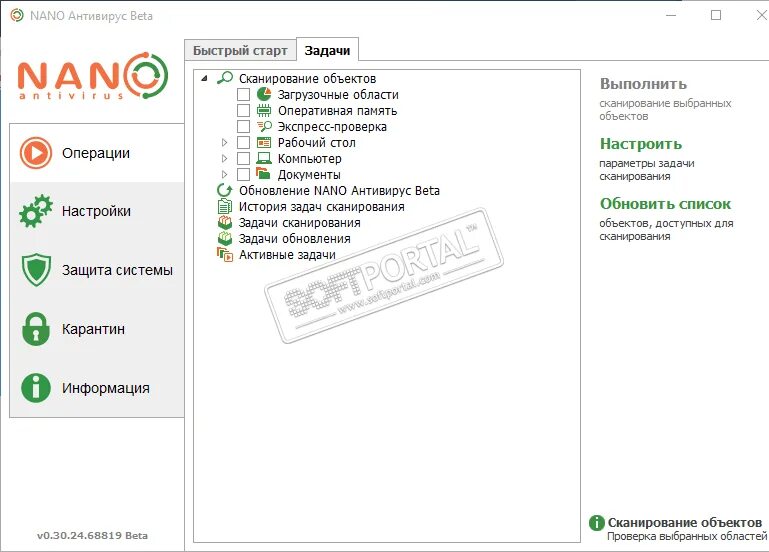This screenshot has height=552, width=769.
Task: Click the Активные задачи icon
Action: 225,254
